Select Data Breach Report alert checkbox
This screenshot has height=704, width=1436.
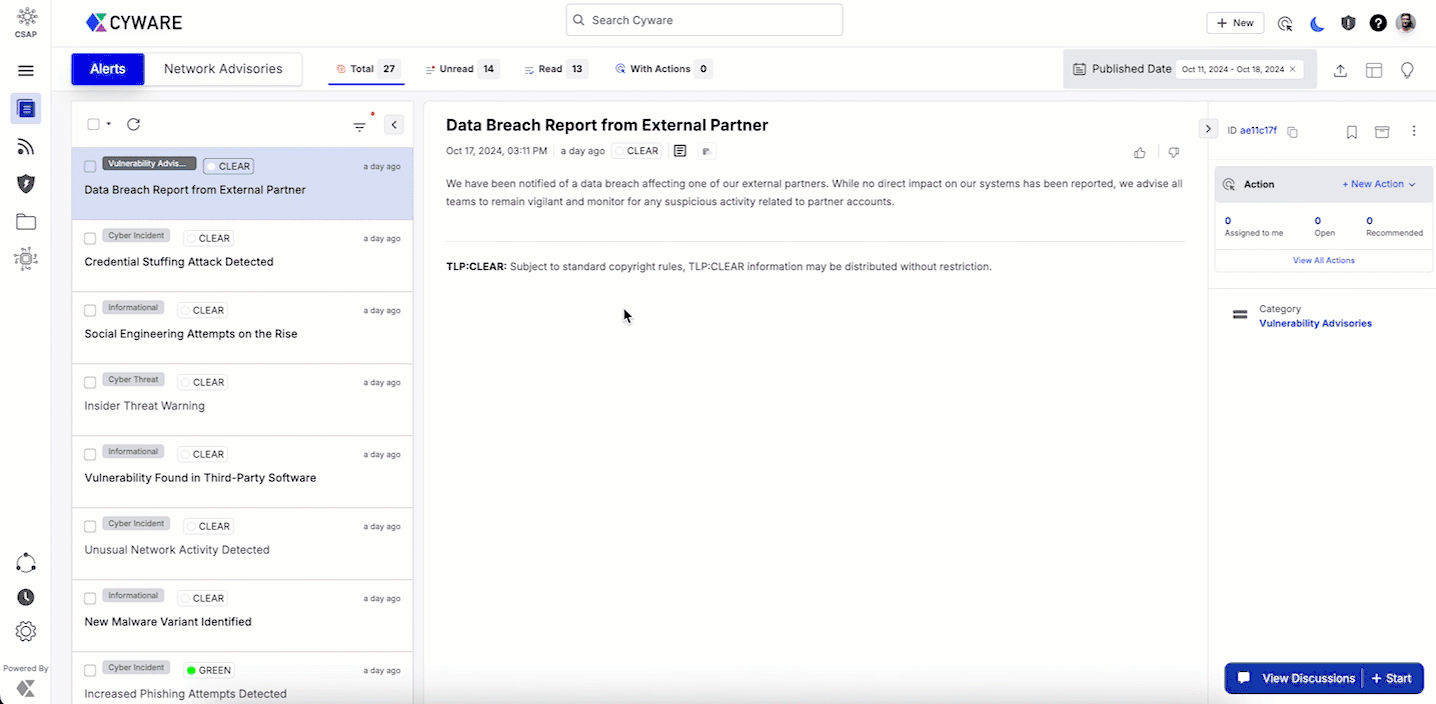(x=90, y=166)
